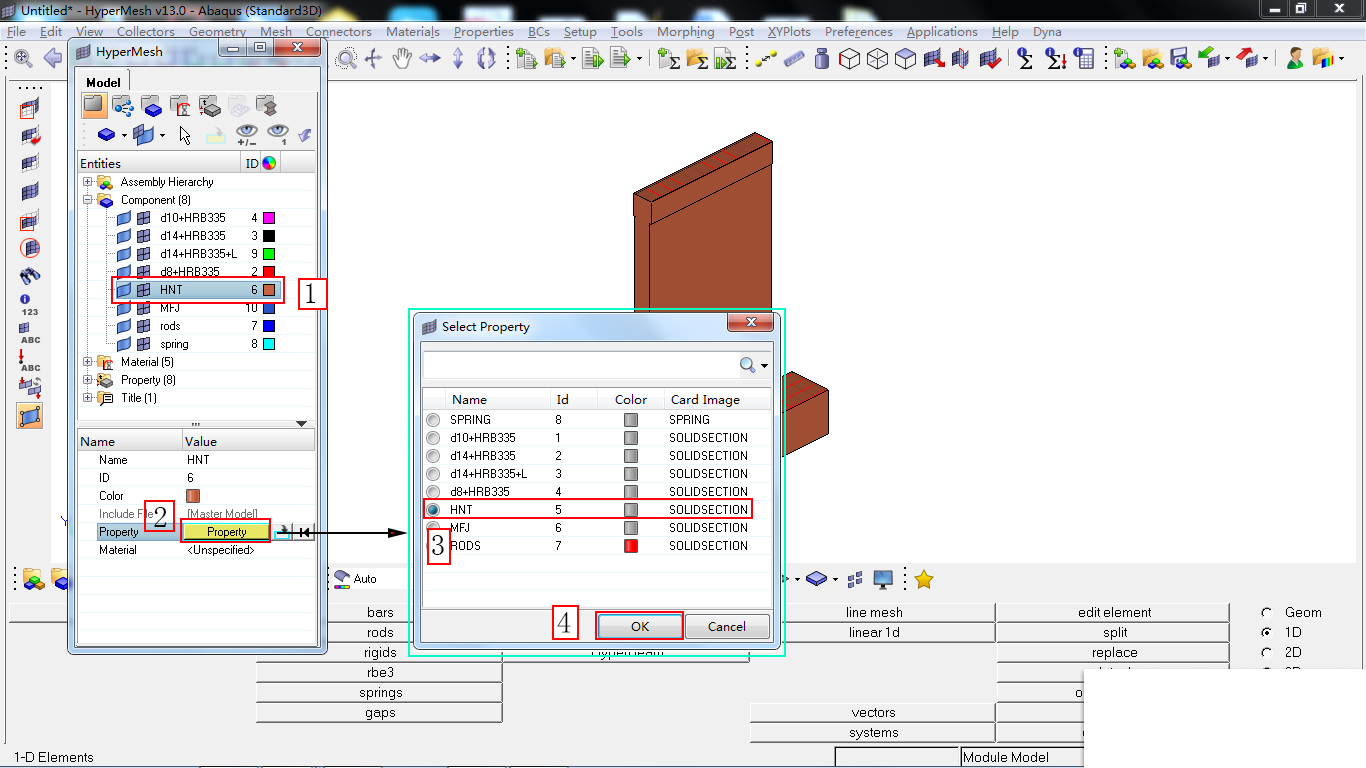Click the red export arrow icon
The image size is (1366, 768).
1247,59
